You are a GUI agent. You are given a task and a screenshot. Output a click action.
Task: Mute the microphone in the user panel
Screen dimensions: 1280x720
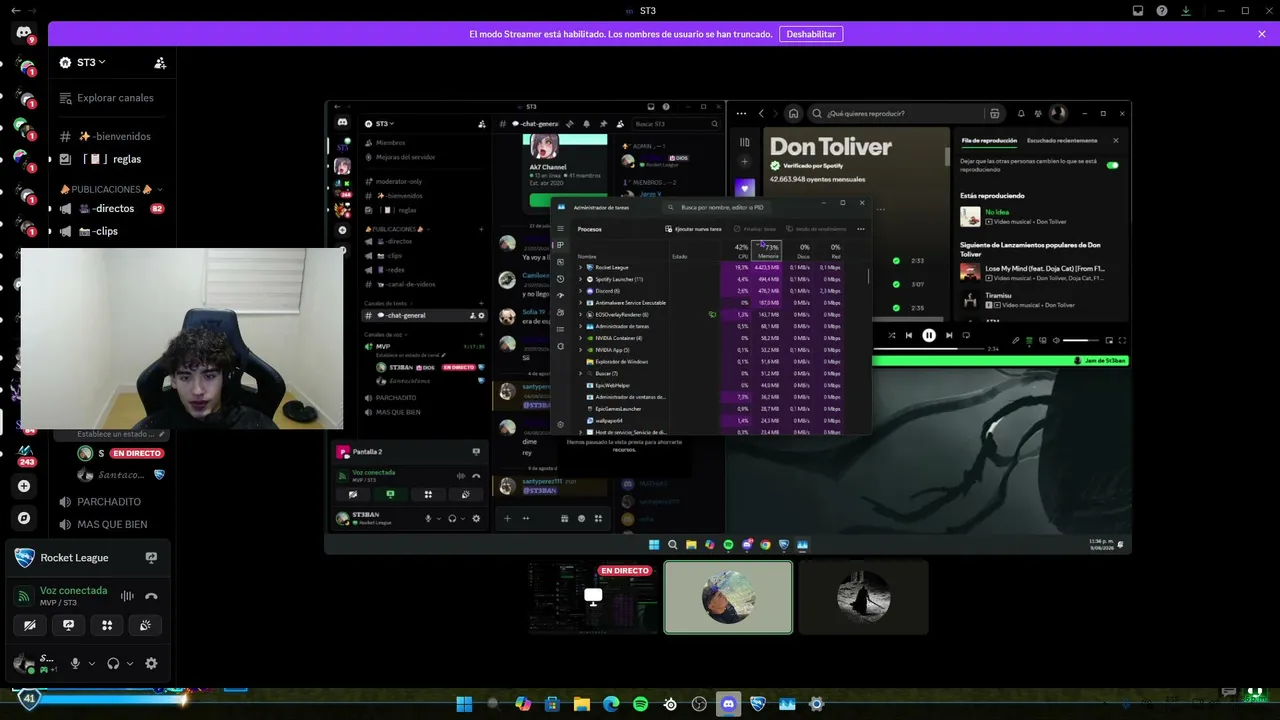click(74, 663)
